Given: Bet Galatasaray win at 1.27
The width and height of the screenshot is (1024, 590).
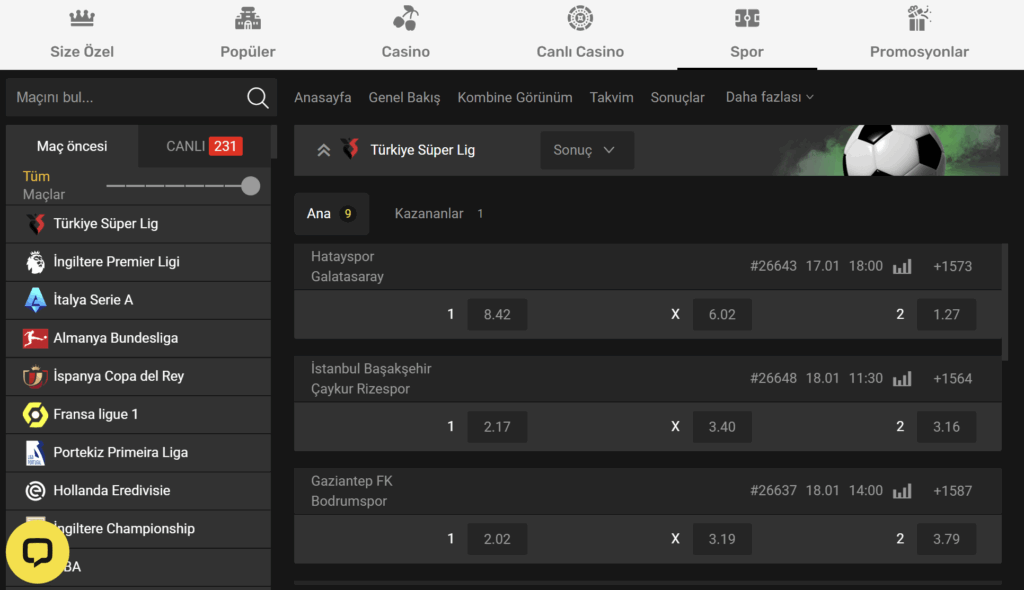Looking at the screenshot, I should [946, 315].
